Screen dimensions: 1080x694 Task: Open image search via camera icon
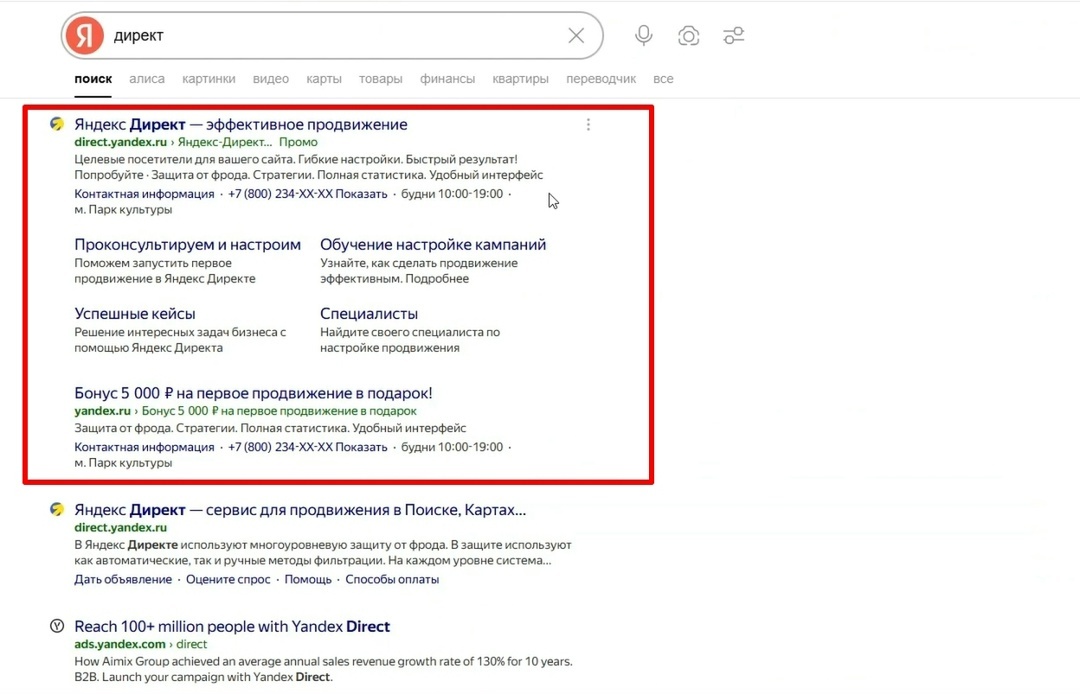[x=688, y=35]
